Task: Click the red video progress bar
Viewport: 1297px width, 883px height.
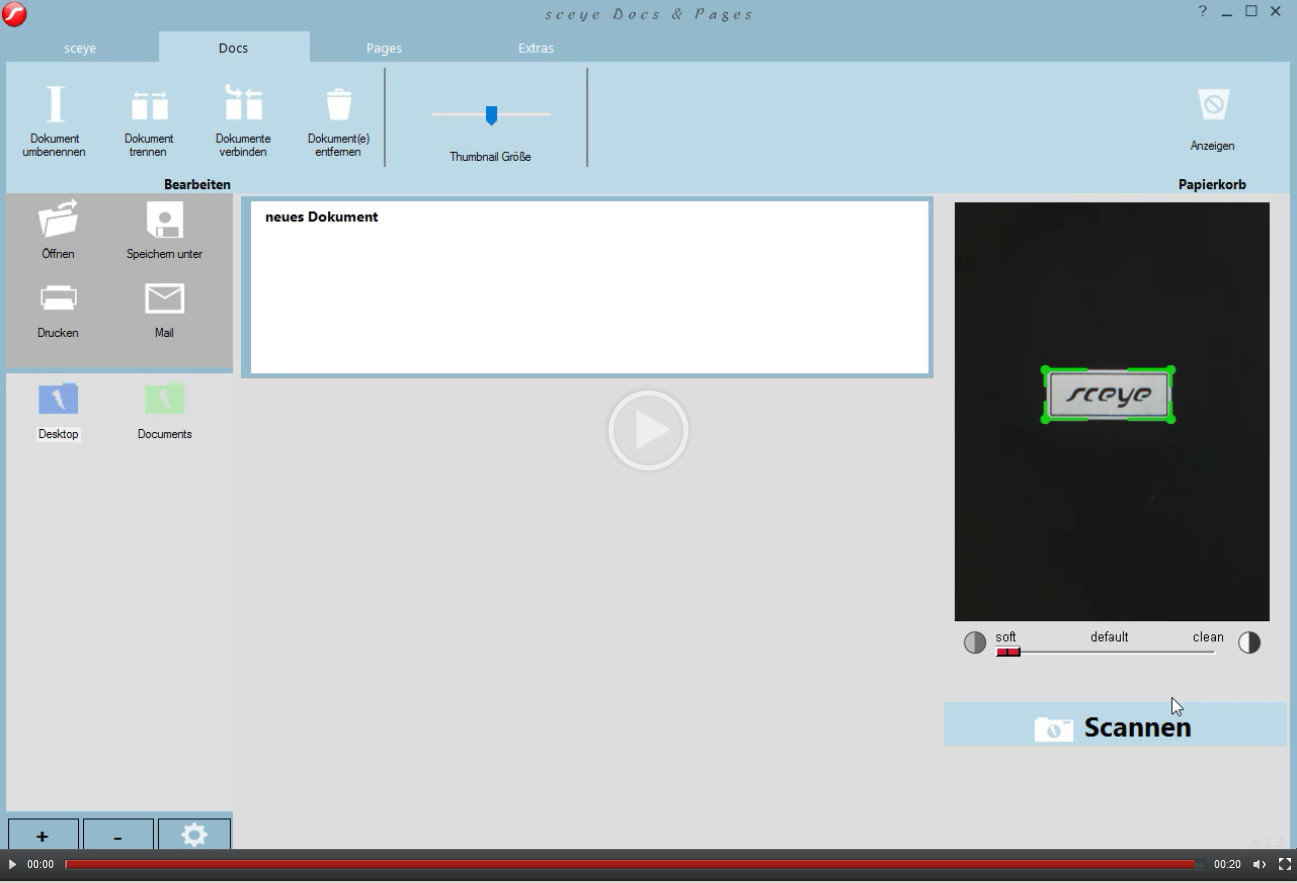Action: click(x=630, y=864)
